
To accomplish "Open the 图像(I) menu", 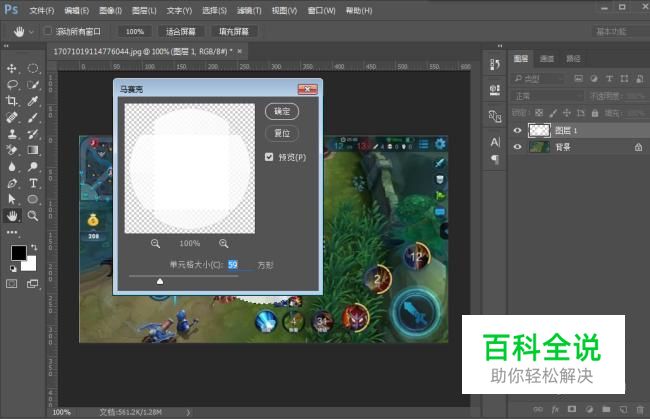I will [110, 10].
